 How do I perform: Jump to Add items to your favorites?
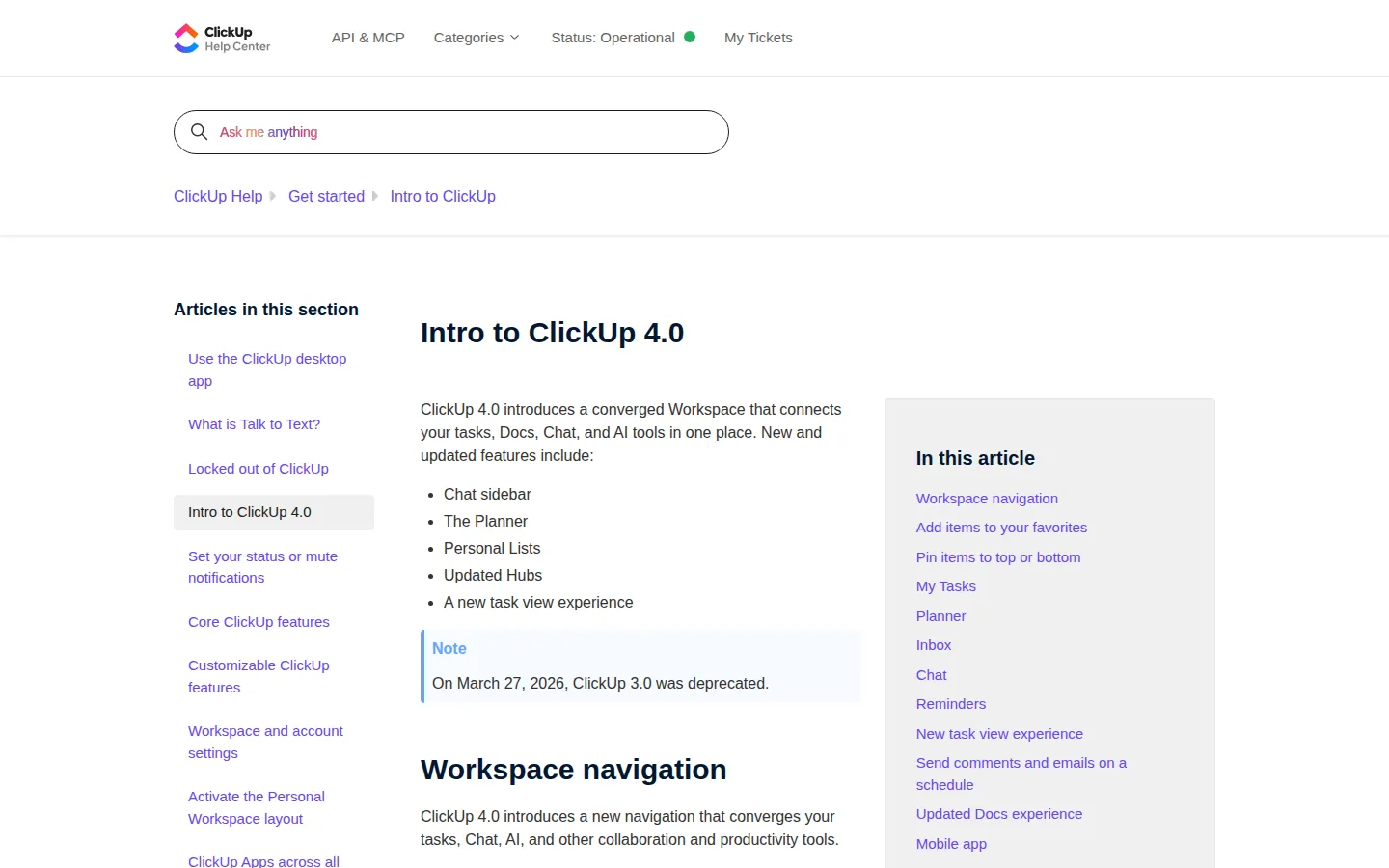coord(1001,528)
